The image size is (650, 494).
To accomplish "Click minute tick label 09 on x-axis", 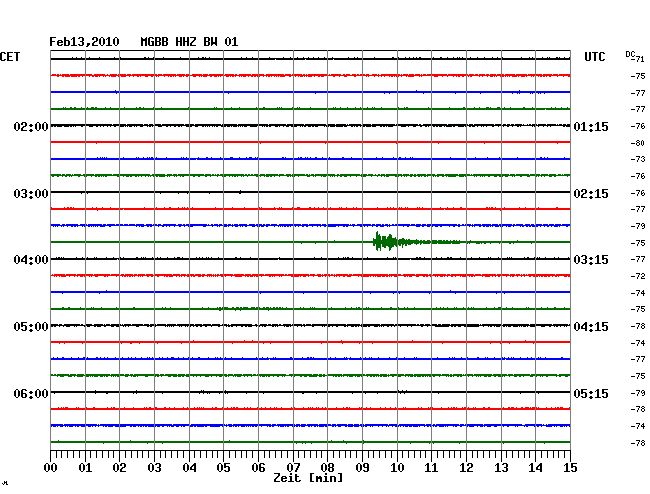I will point(362,467).
